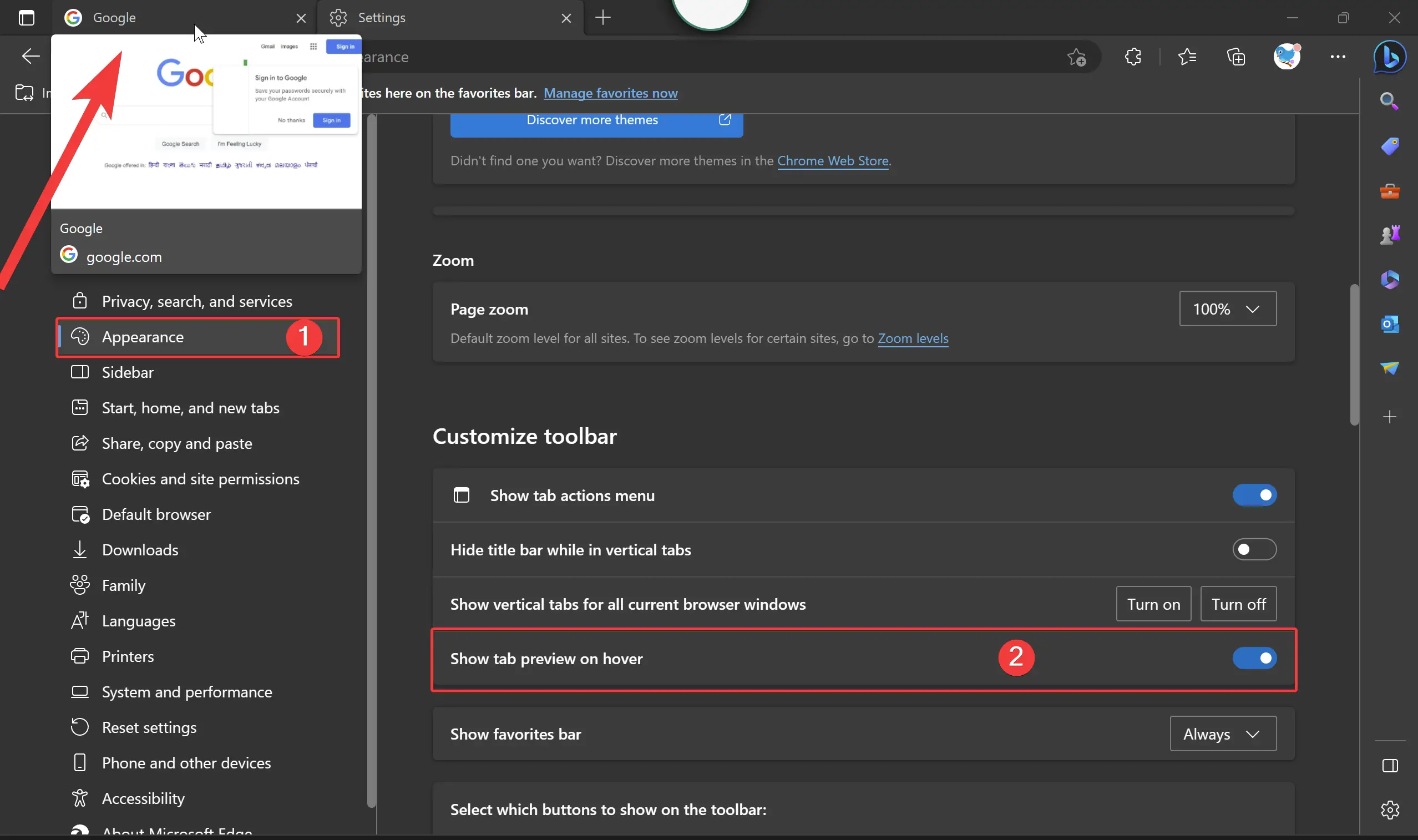
Task: Open the Collections icon in the toolbar
Action: [x=1236, y=57]
